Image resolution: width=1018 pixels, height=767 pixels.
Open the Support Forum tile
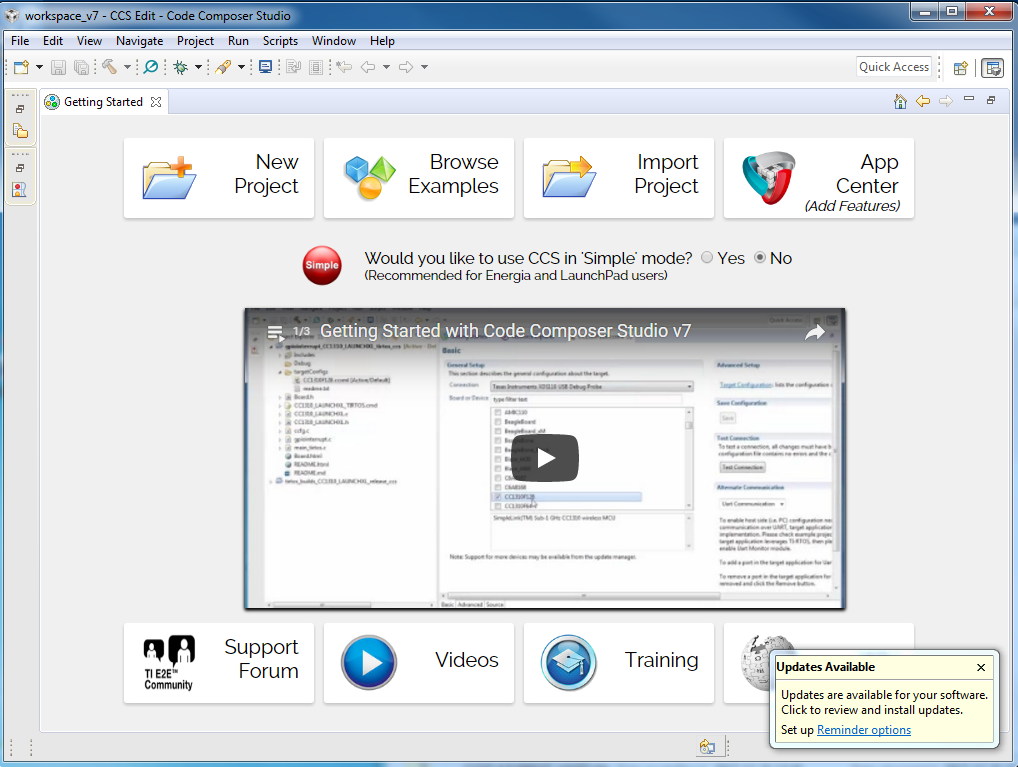click(219, 662)
